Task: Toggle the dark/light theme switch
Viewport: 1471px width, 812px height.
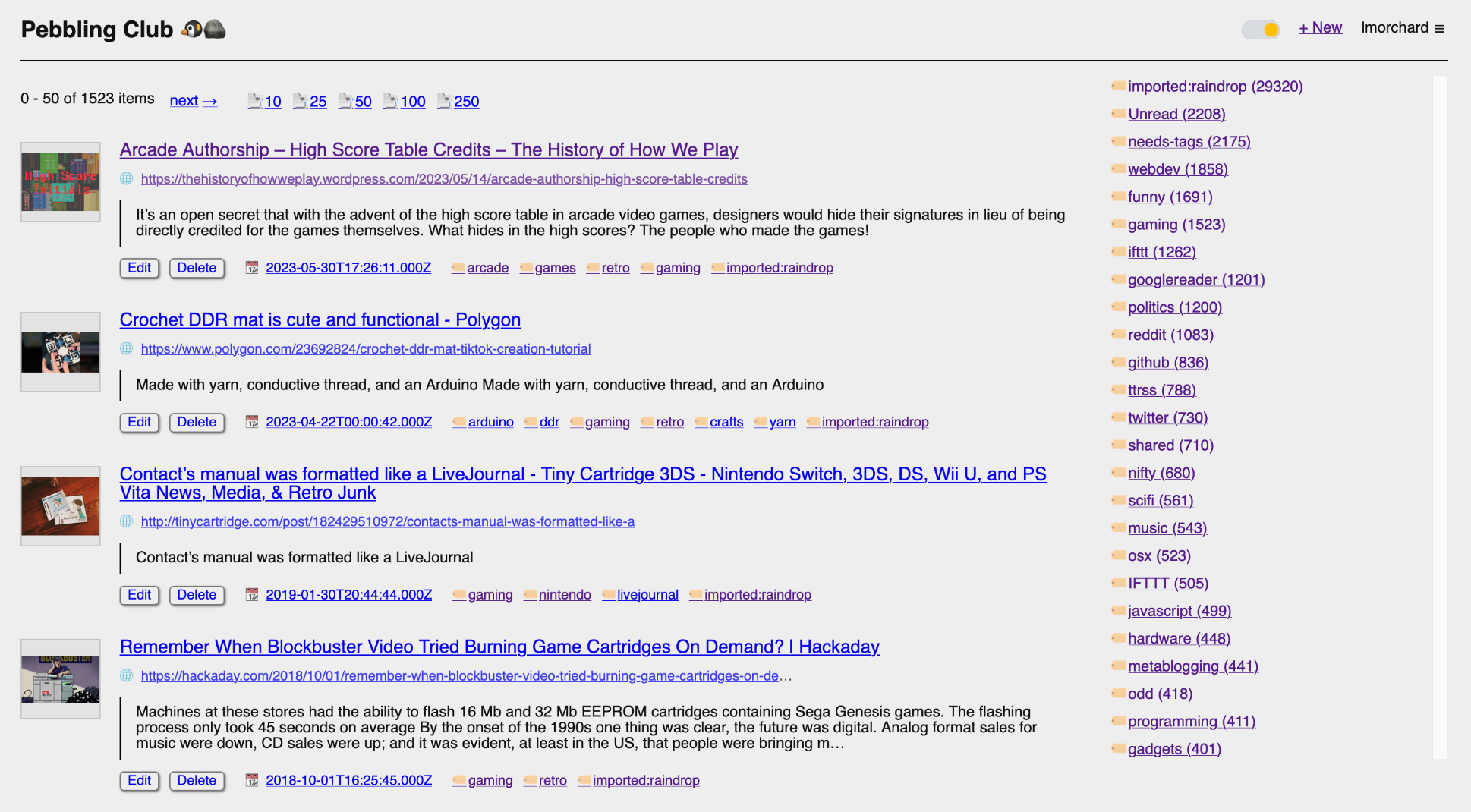Action: click(1261, 30)
